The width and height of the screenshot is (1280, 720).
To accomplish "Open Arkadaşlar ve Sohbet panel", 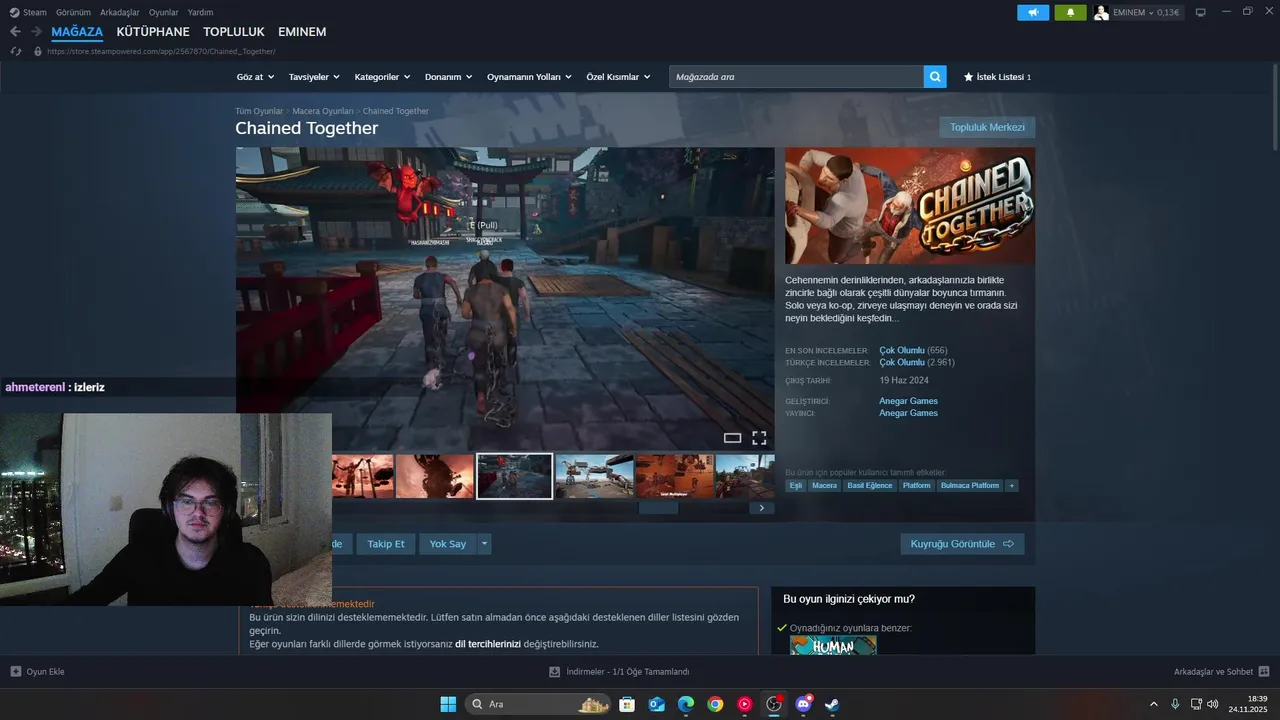I will (x=1221, y=672).
